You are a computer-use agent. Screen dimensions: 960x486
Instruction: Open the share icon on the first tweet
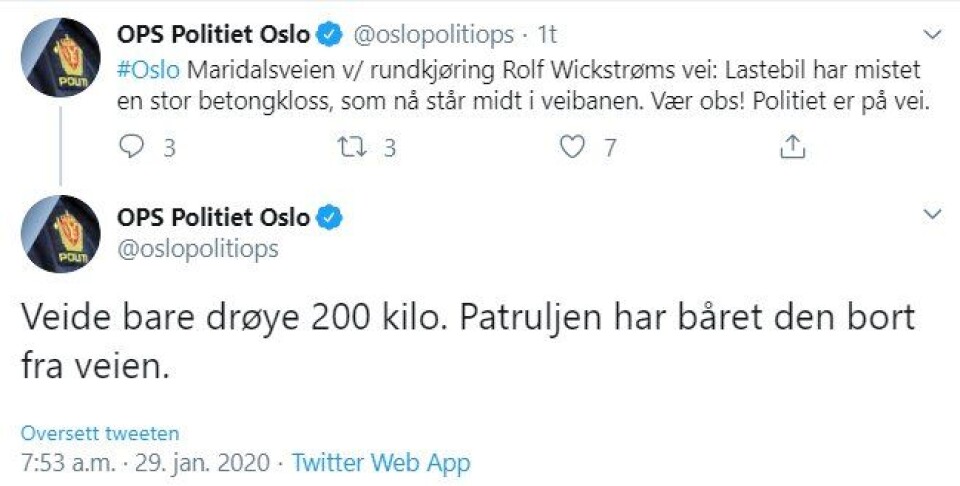(x=792, y=148)
